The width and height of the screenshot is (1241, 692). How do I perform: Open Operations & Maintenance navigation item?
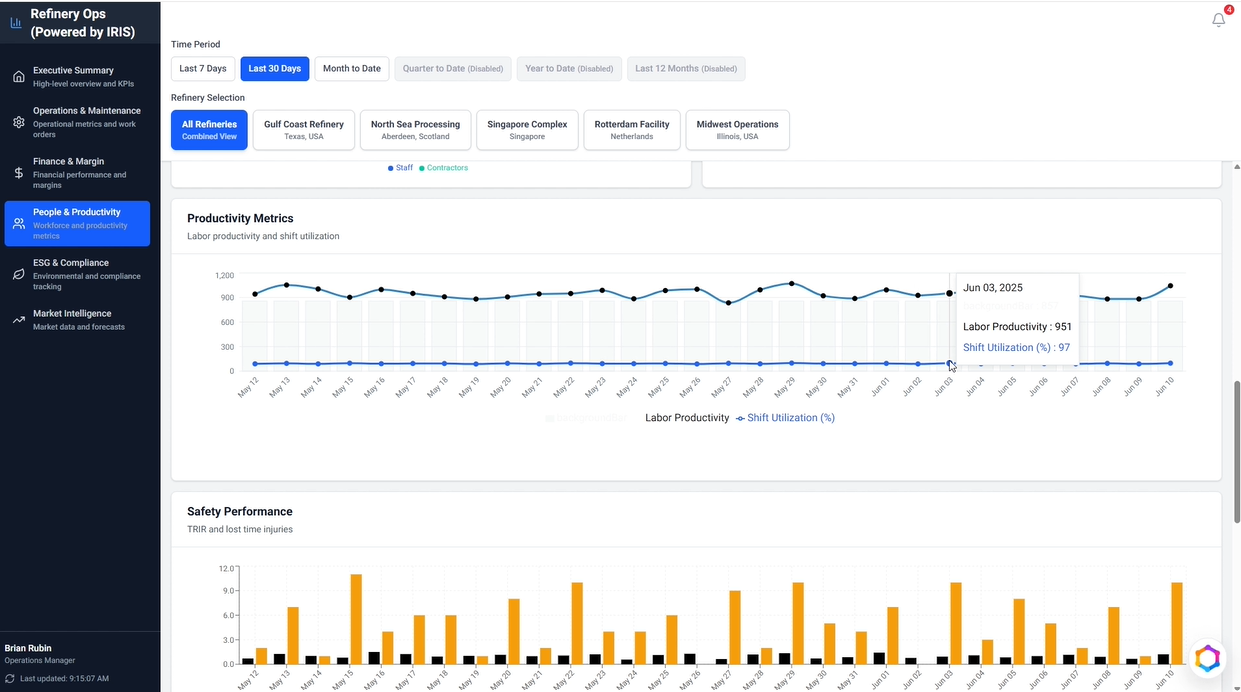coord(77,122)
